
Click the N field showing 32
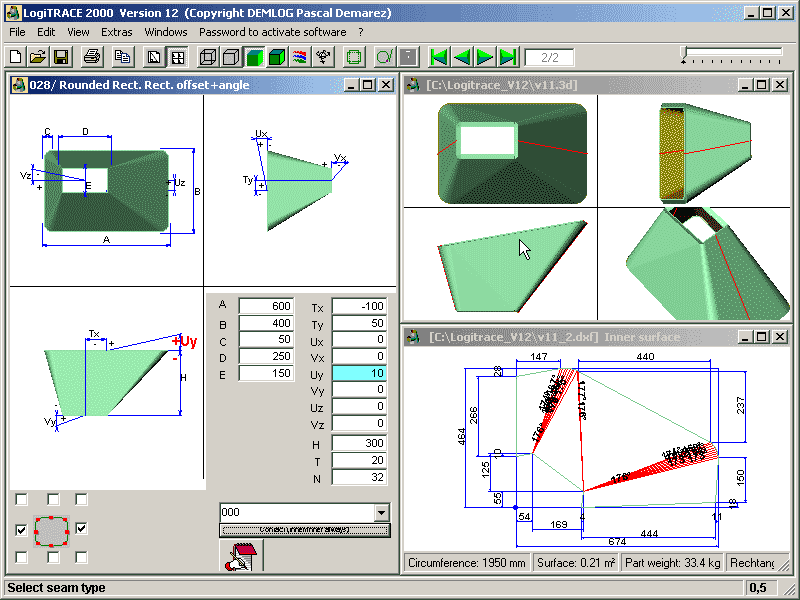(x=359, y=477)
